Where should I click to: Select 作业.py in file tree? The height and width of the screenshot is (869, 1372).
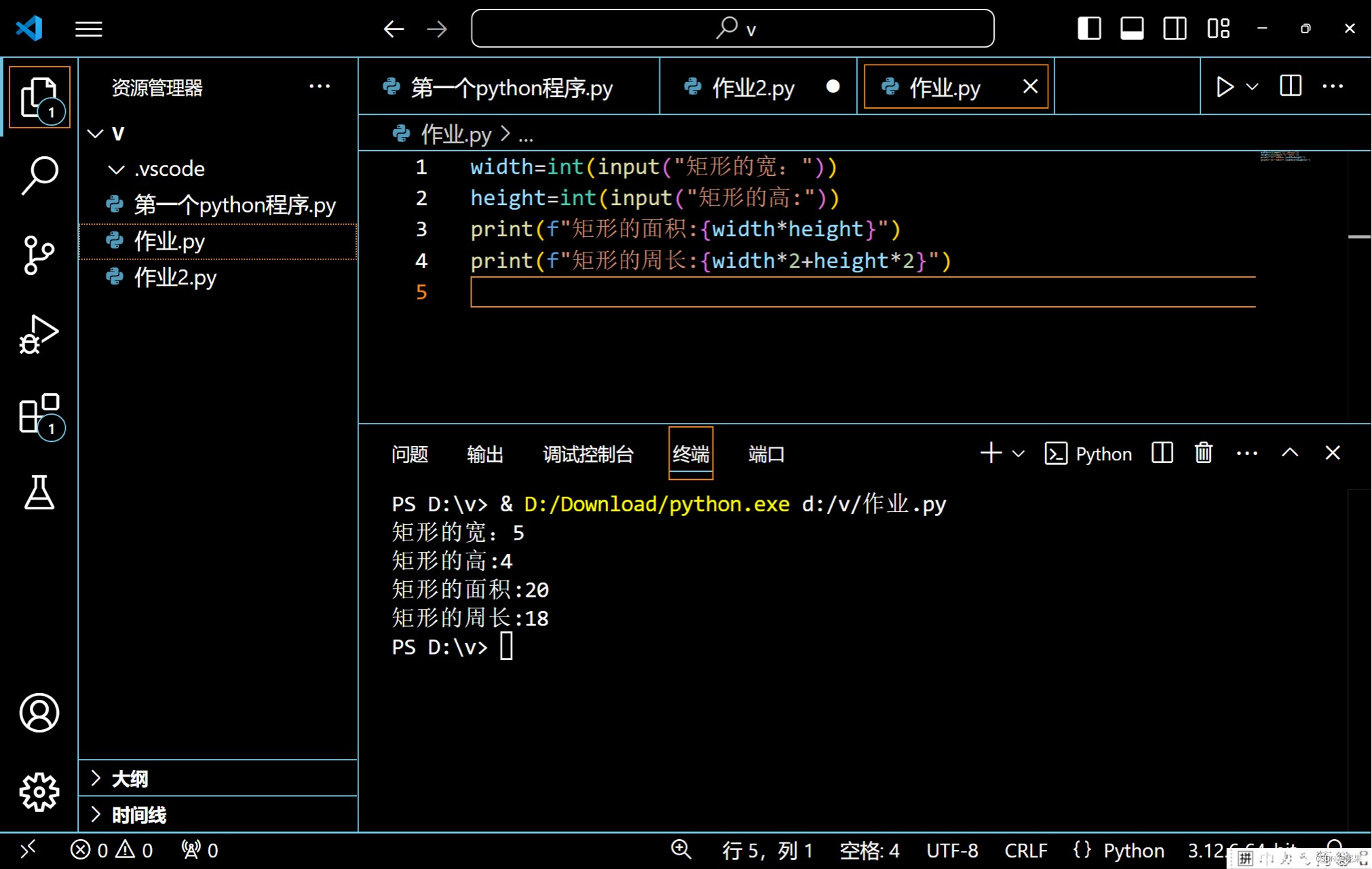(218, 242)
